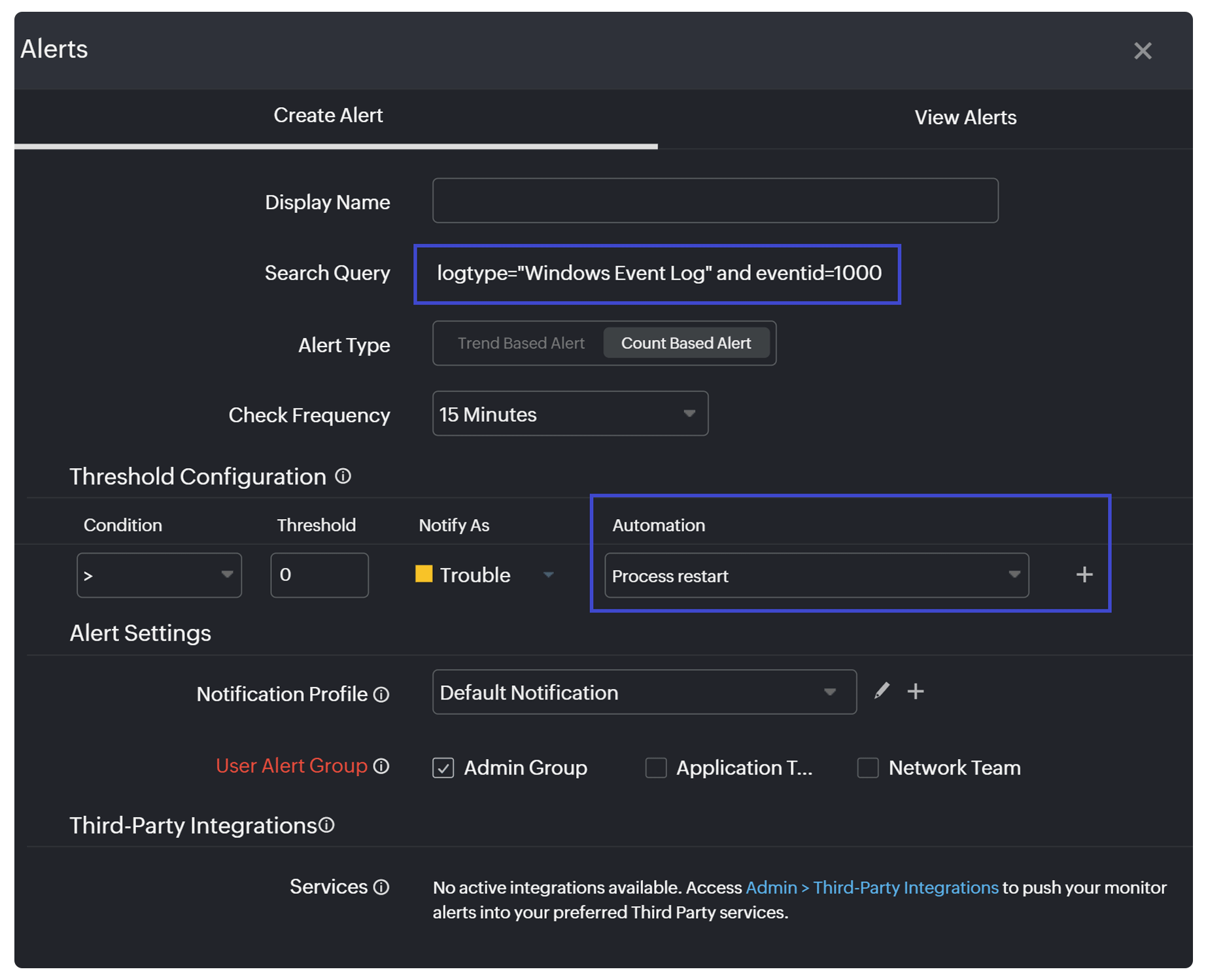This screenshot has height=980, width=1208.
Task: View the User Alert Group info icon
Action: click(381, 766)
